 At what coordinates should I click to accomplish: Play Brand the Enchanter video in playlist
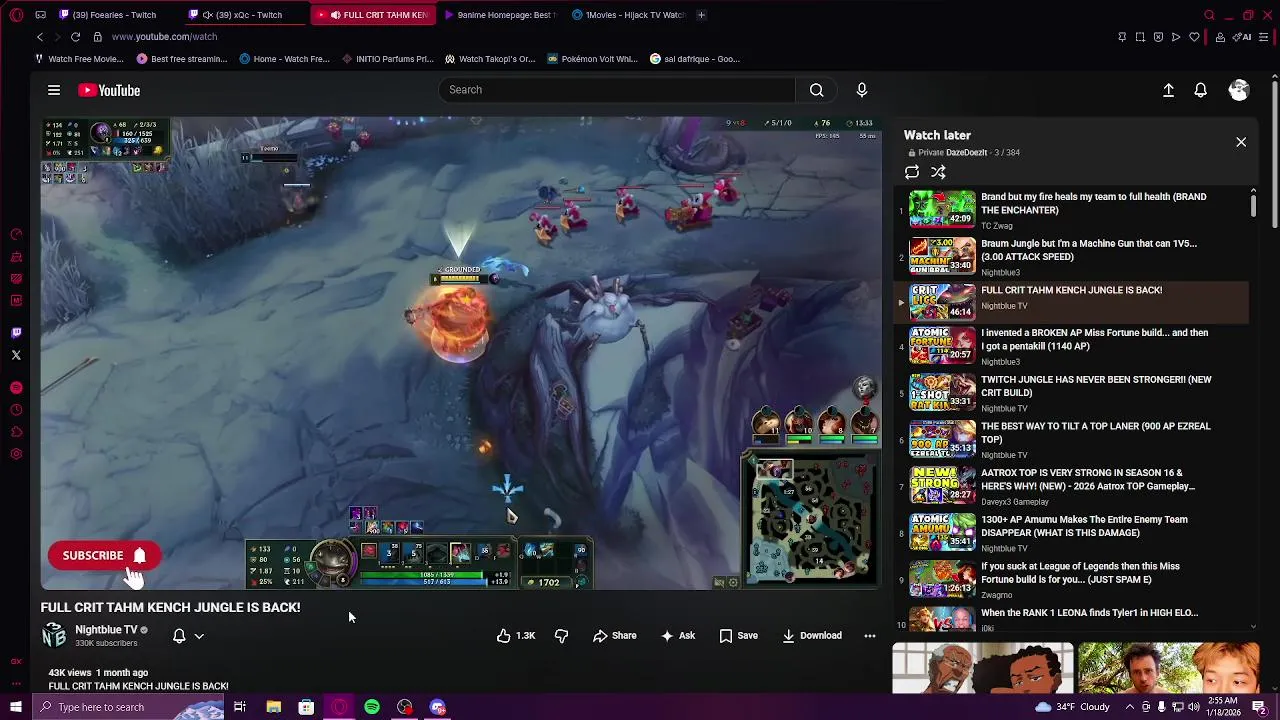[x=1070, y=210]
